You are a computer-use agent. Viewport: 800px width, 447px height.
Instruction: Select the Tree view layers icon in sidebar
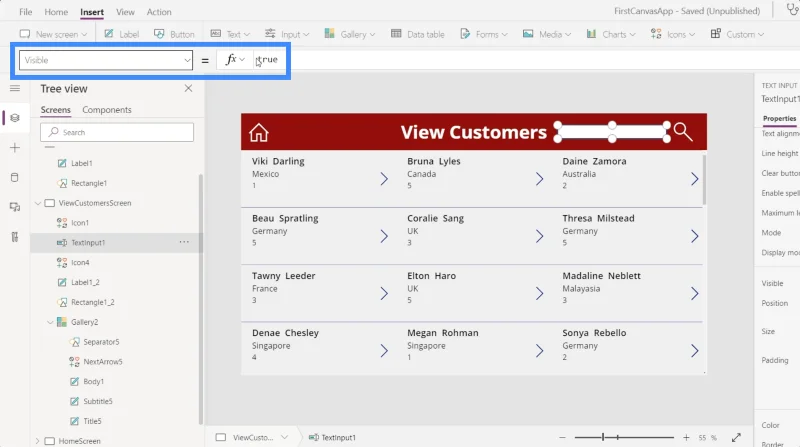[x=15, y=118]
